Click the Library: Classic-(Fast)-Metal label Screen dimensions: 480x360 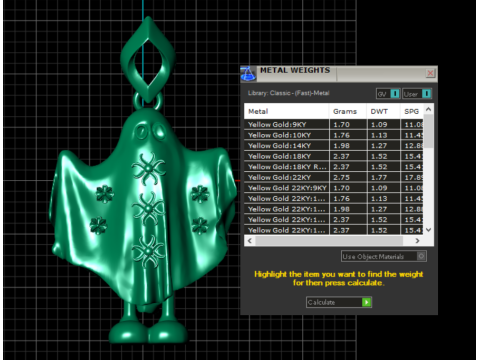[x=288, y=93]
